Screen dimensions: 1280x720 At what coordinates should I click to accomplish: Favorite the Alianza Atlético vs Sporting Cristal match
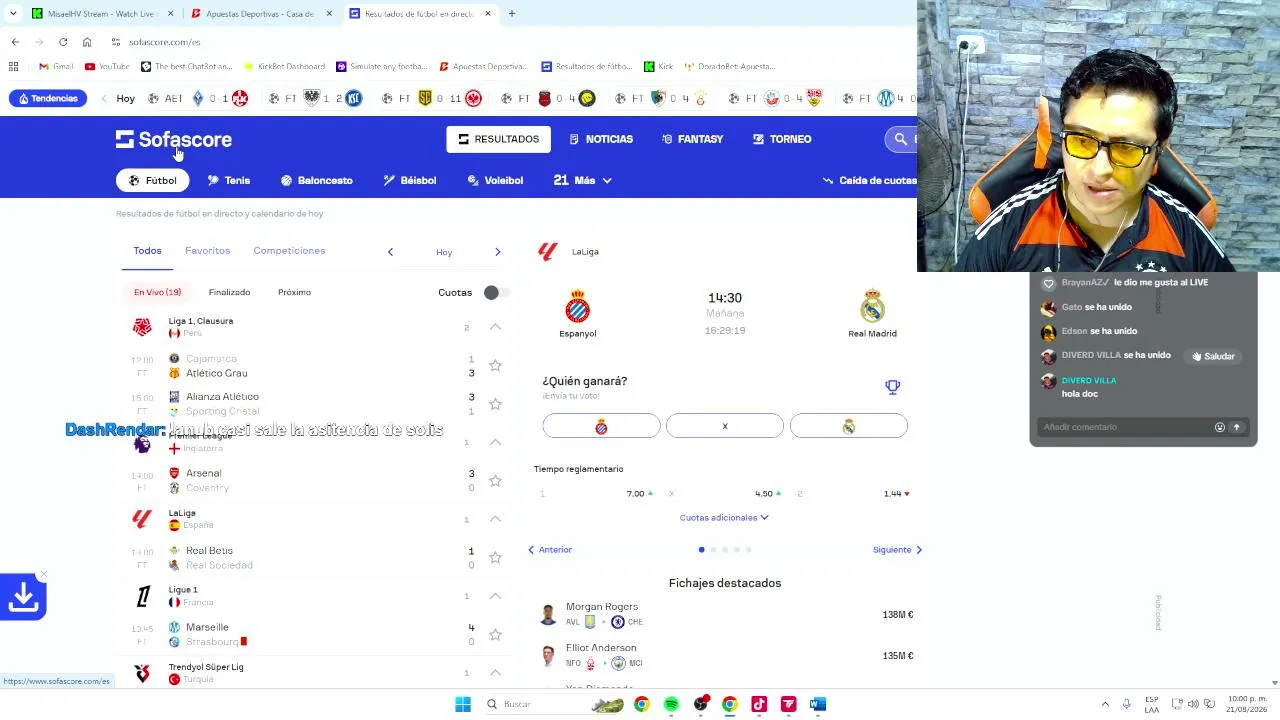495,404
